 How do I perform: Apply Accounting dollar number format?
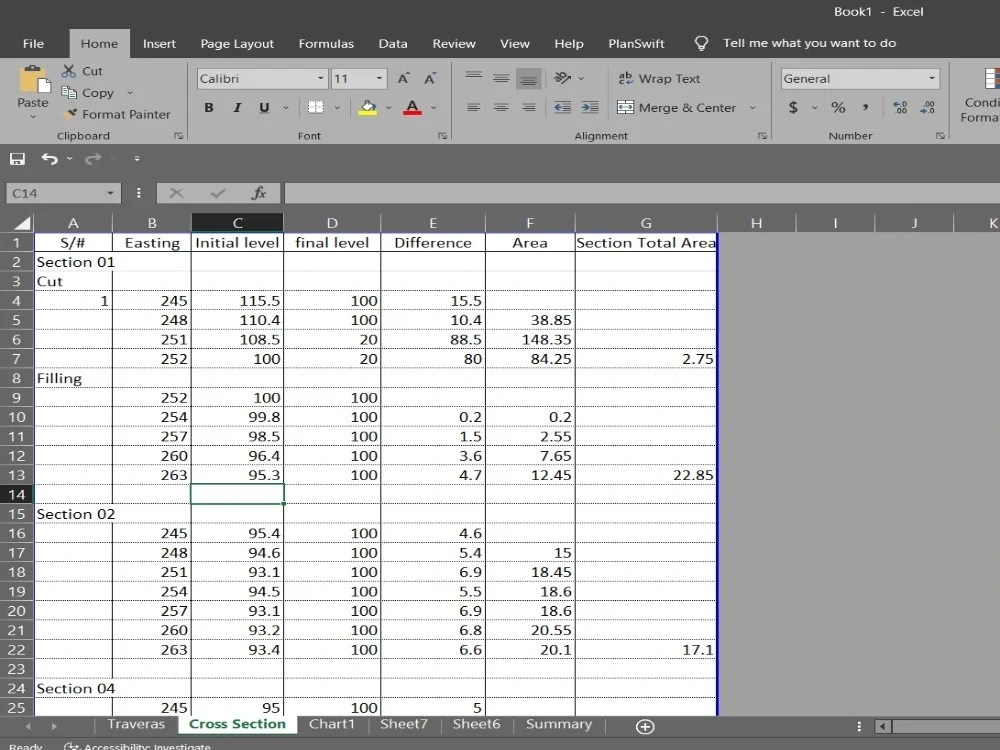[x=793, y=107]
